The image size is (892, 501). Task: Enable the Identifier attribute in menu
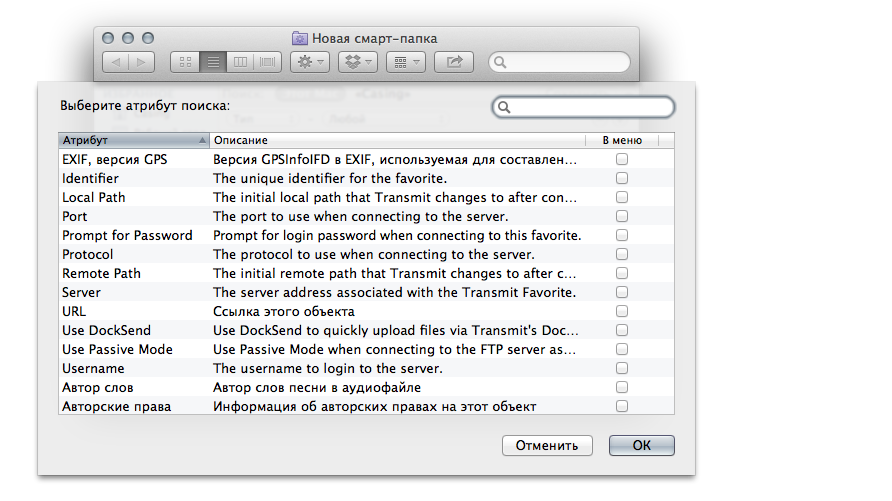click(622, 178)
